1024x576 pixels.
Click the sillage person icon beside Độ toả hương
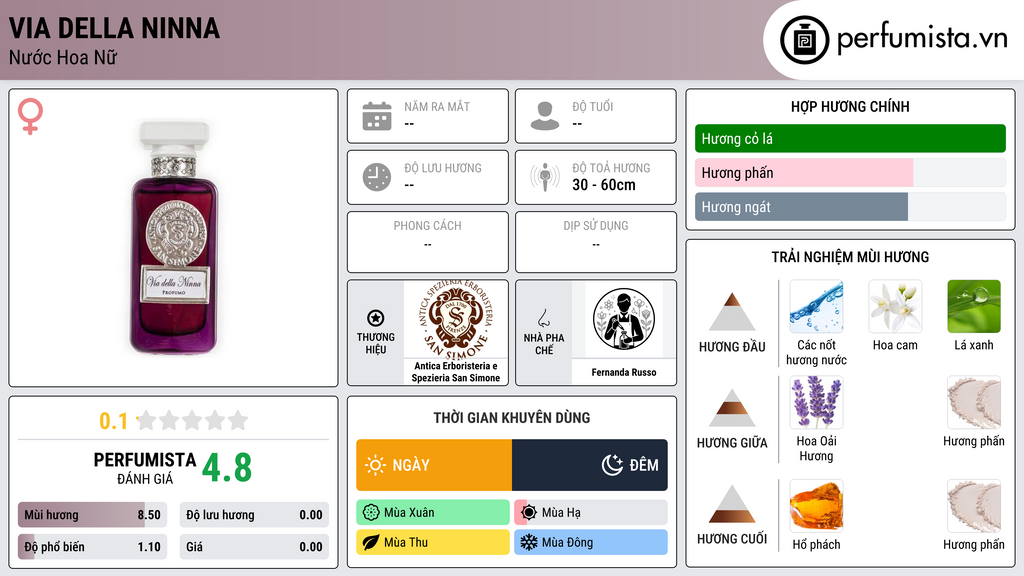coord(545,177)
